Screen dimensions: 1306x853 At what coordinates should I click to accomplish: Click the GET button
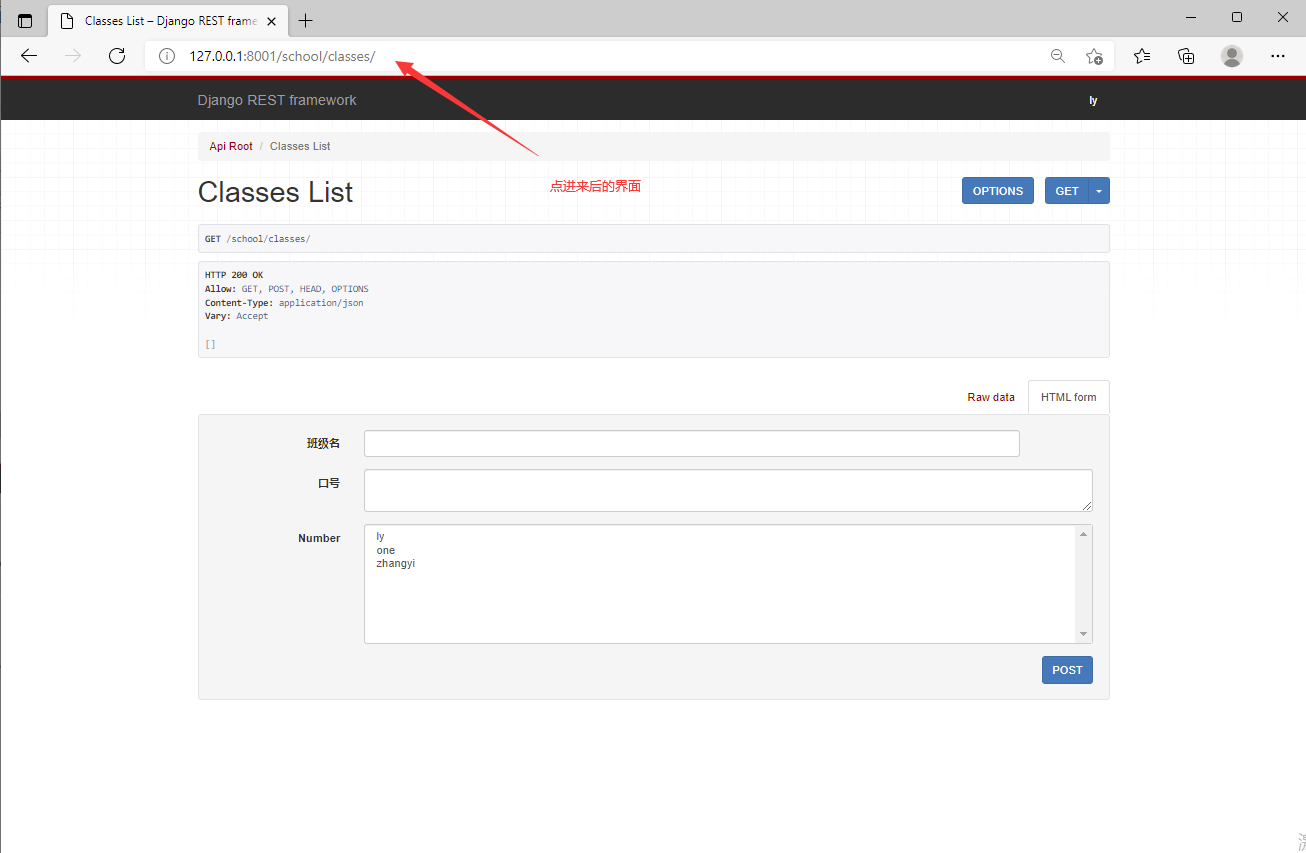tap(1067, 191)
